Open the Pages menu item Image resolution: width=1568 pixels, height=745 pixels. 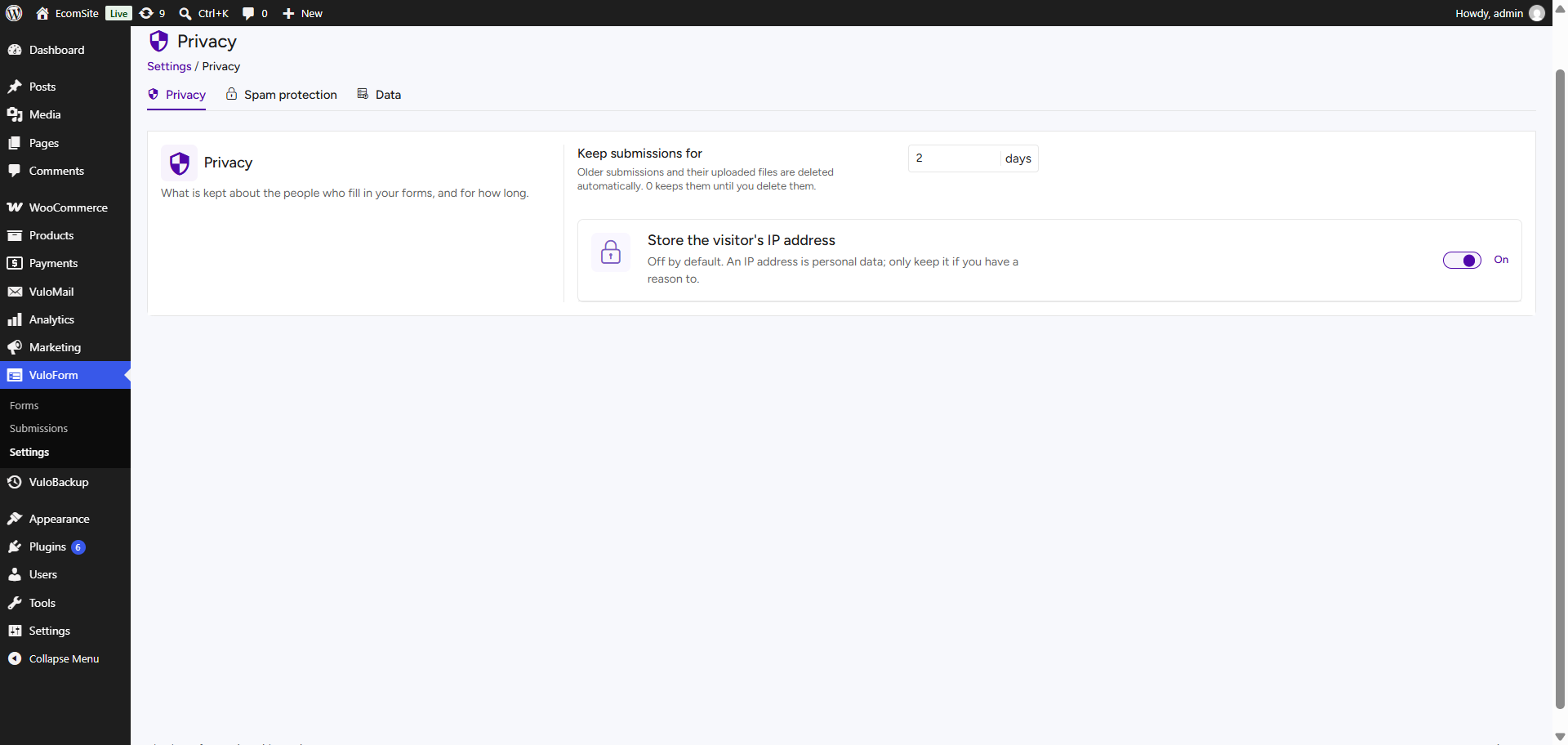65,143
